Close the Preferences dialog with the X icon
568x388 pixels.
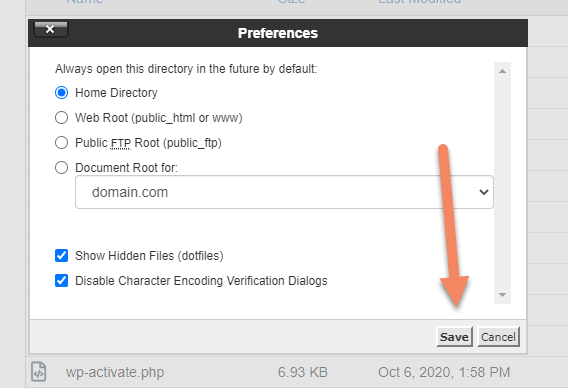pos(51,29)
